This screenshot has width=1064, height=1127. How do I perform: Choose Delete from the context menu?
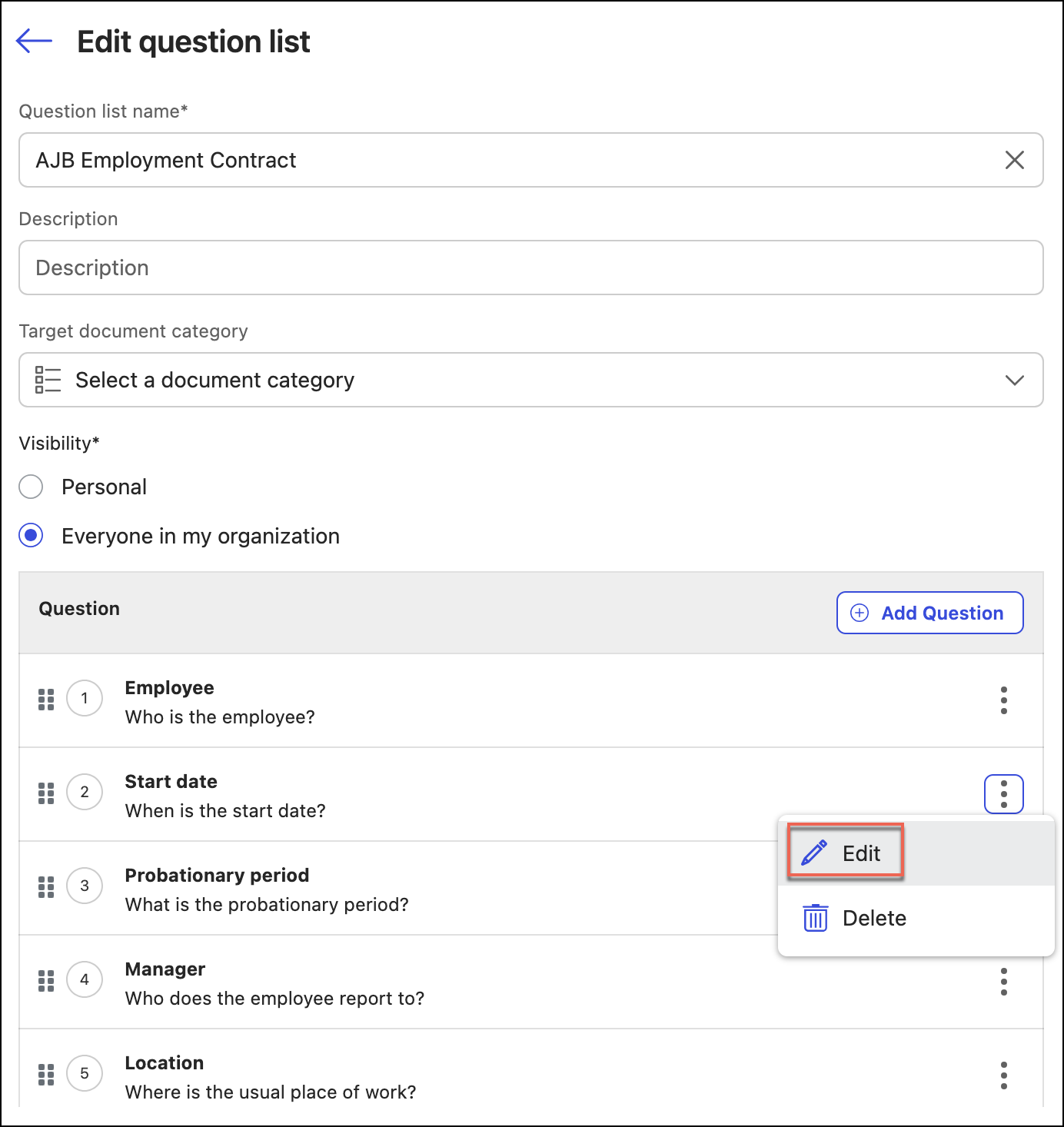(874, 917)
